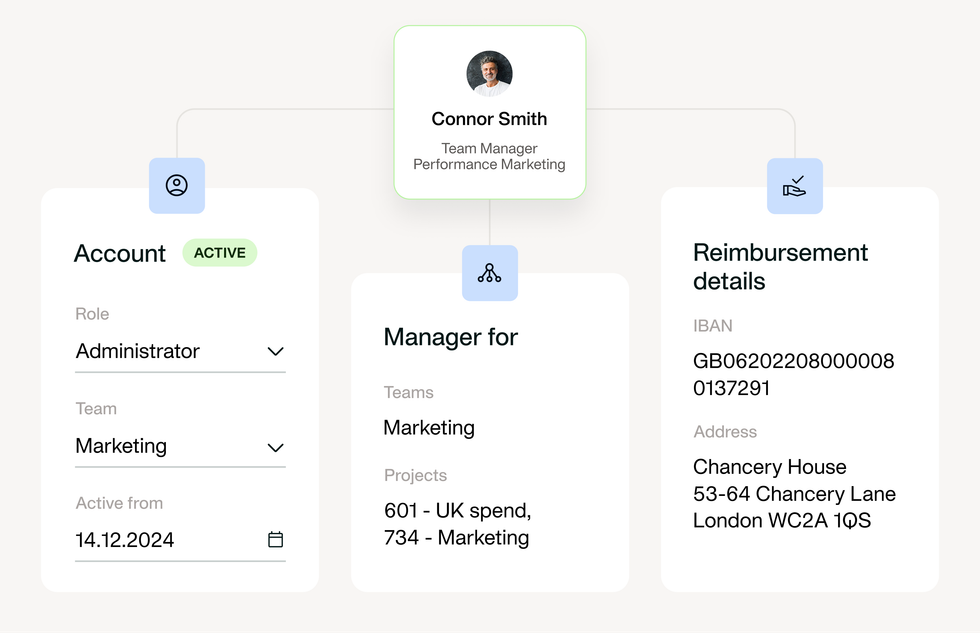Toggle the ACTIVE status badge
Image resolution: width=980 pixels, height=633 pixels.
(x=219, y=252)
